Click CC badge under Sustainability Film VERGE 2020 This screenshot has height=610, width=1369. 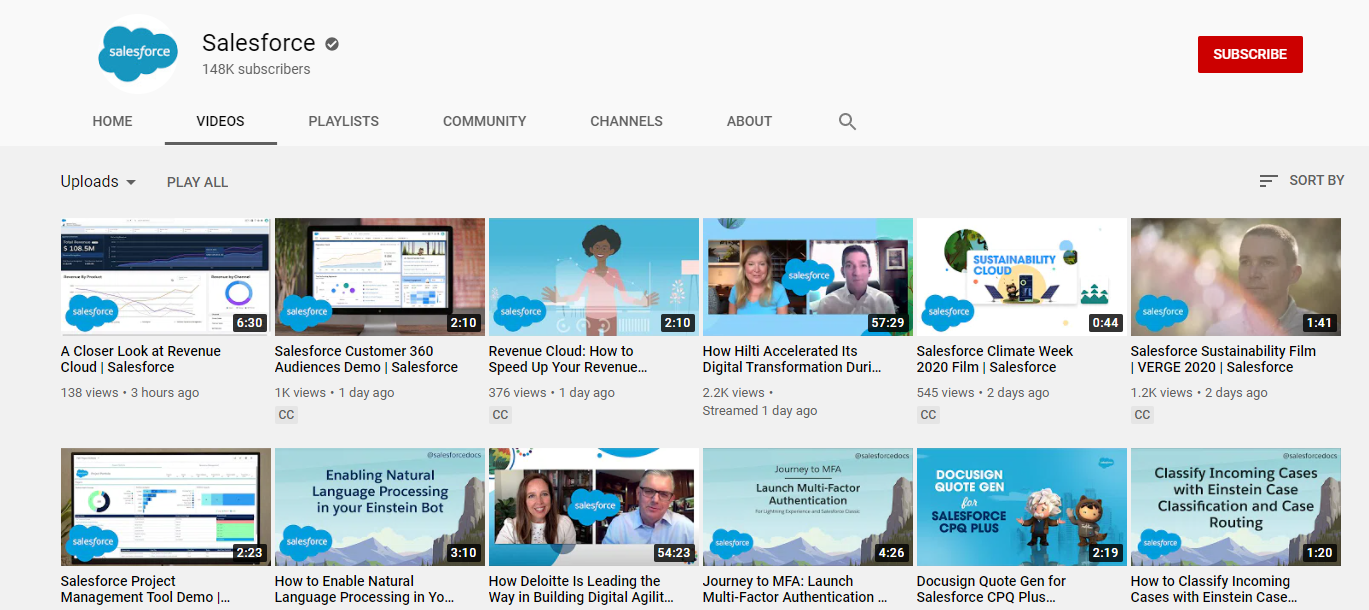(1143, 415)
